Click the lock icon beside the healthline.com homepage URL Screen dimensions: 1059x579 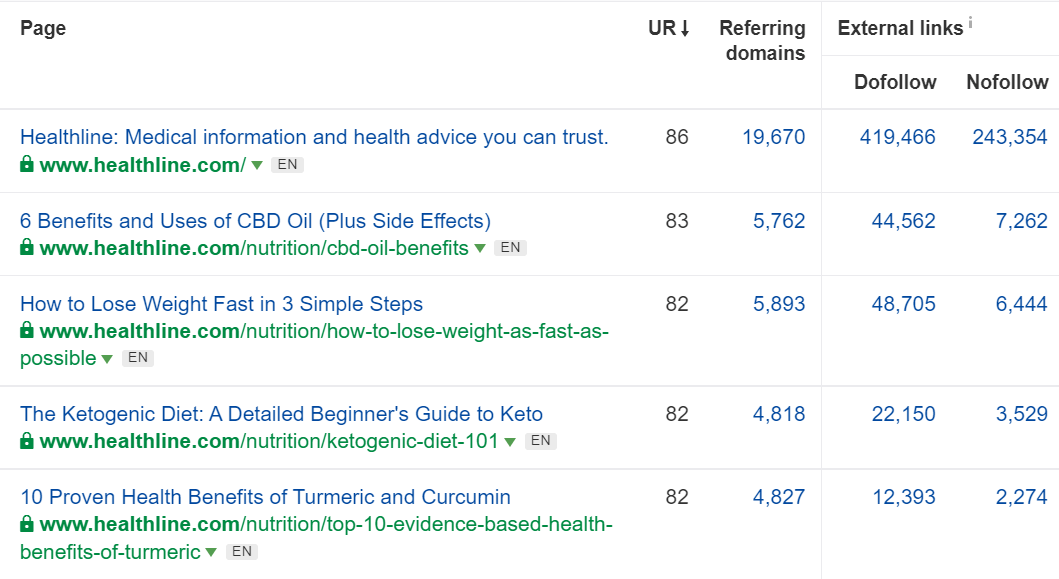pyautogui.click(x=27, y=165)
